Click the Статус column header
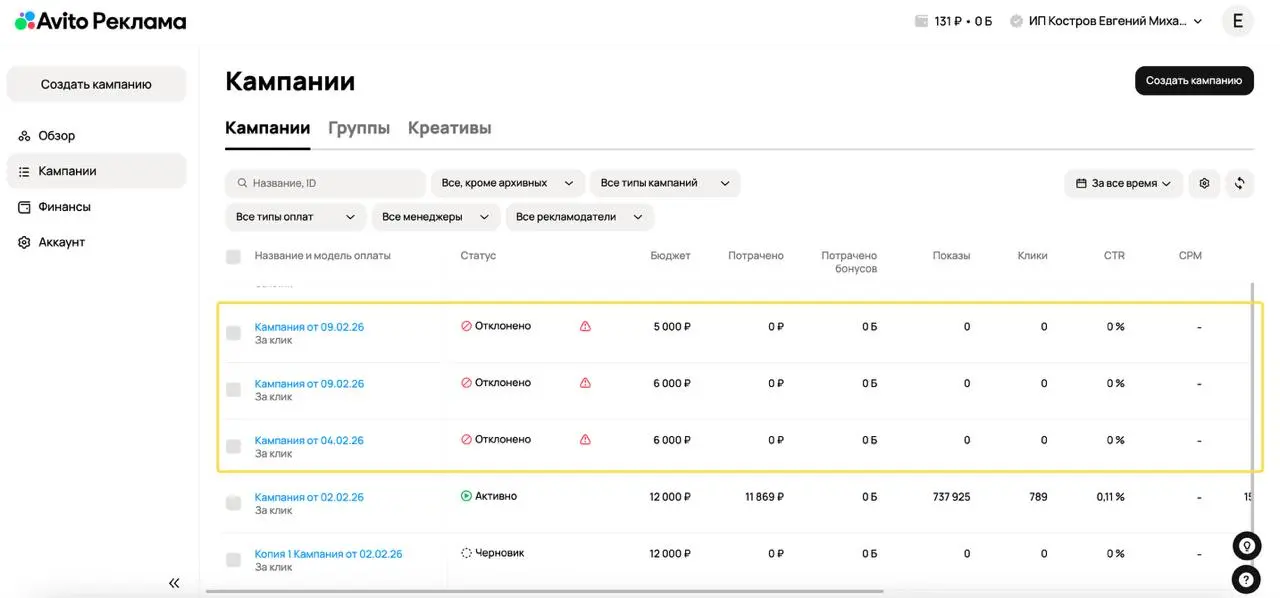This screenshot has width=1280, height=598. [x=478, y=256]
